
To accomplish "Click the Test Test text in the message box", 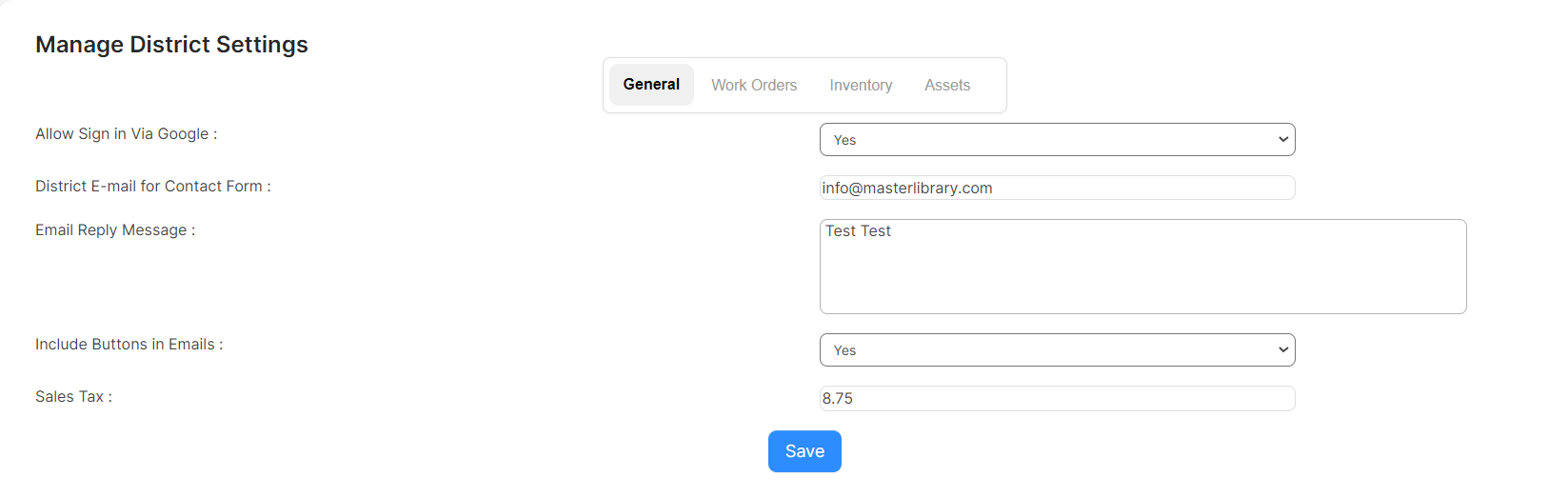I will (x=858, y=231).
